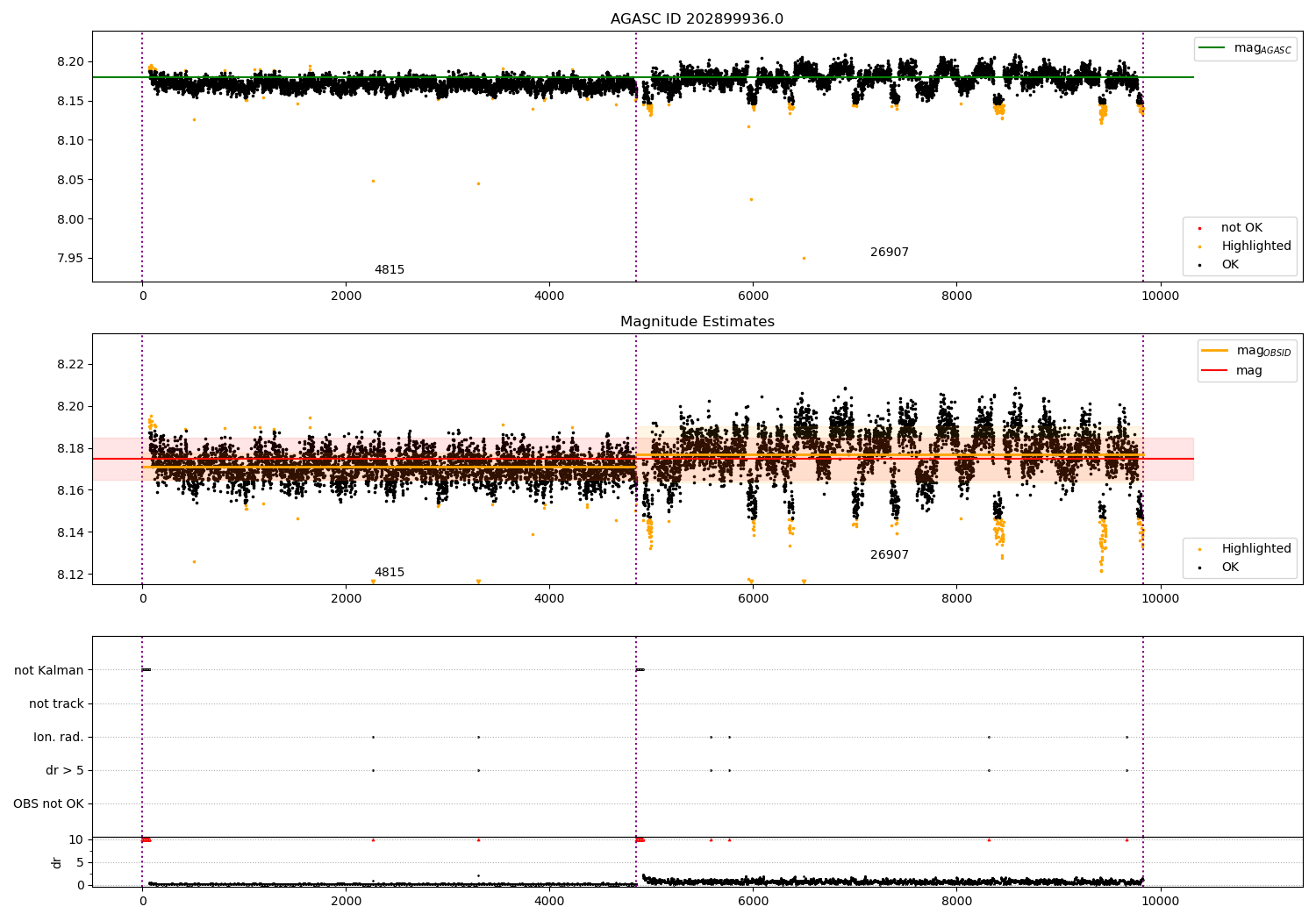Click the '8.05' y-axis tick label
This screenshot has height=921, width=1316.
click(x=70, y=180)
